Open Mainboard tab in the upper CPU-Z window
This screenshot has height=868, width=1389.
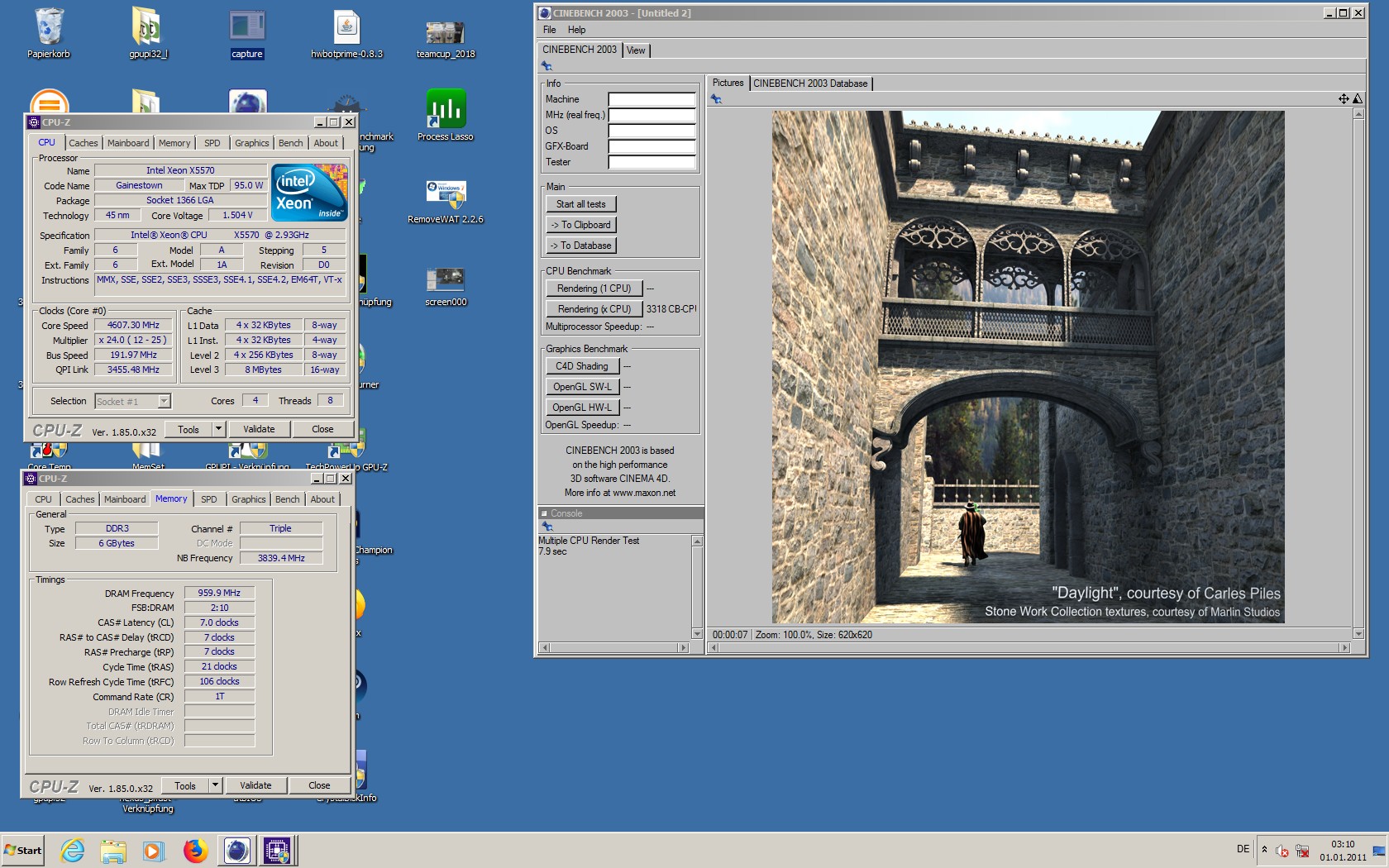[128, 143]
